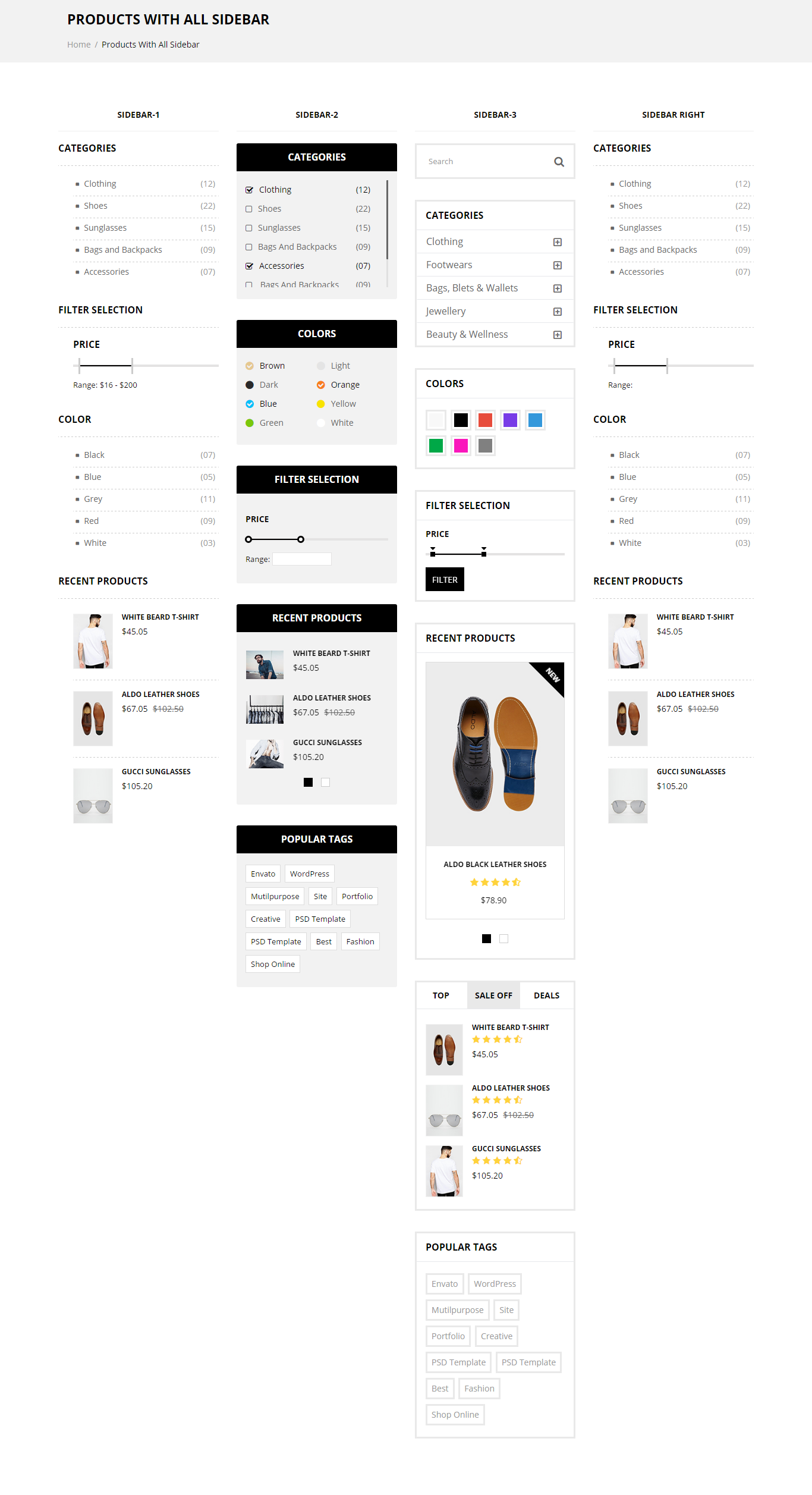The width and height of the screenshot is (812, 1495).
Task: Expand Beauty & Wellness plus icon
Action: pyautogui.click(x=558, y=335)
